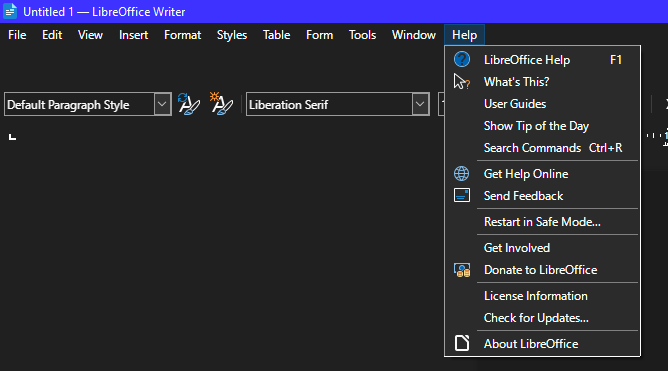
Task: Click the LibreOffice Writer document icon in title bar
Action: click(x=10, y=12)
